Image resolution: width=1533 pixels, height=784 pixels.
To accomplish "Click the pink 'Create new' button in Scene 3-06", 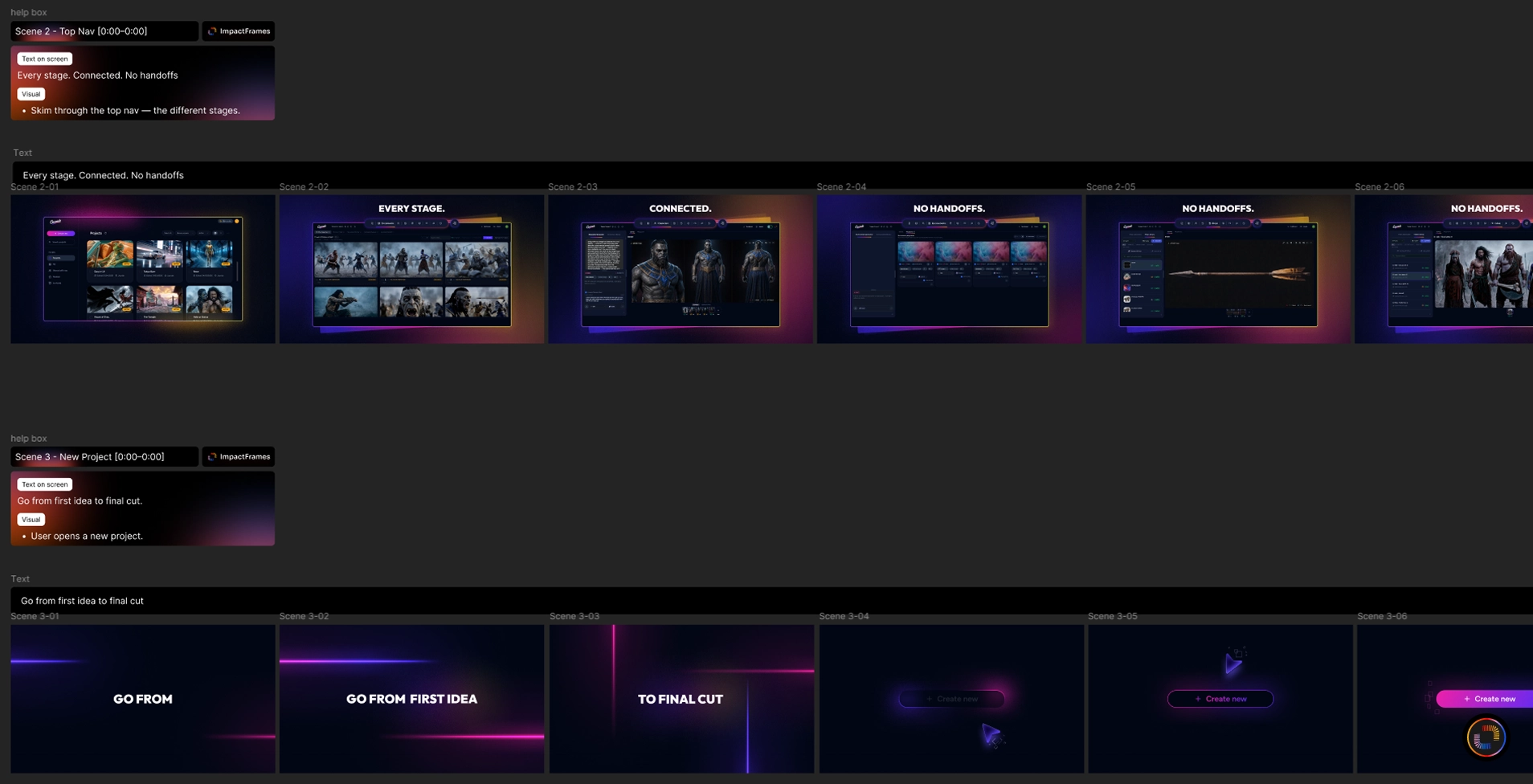I will point(1485,699).
